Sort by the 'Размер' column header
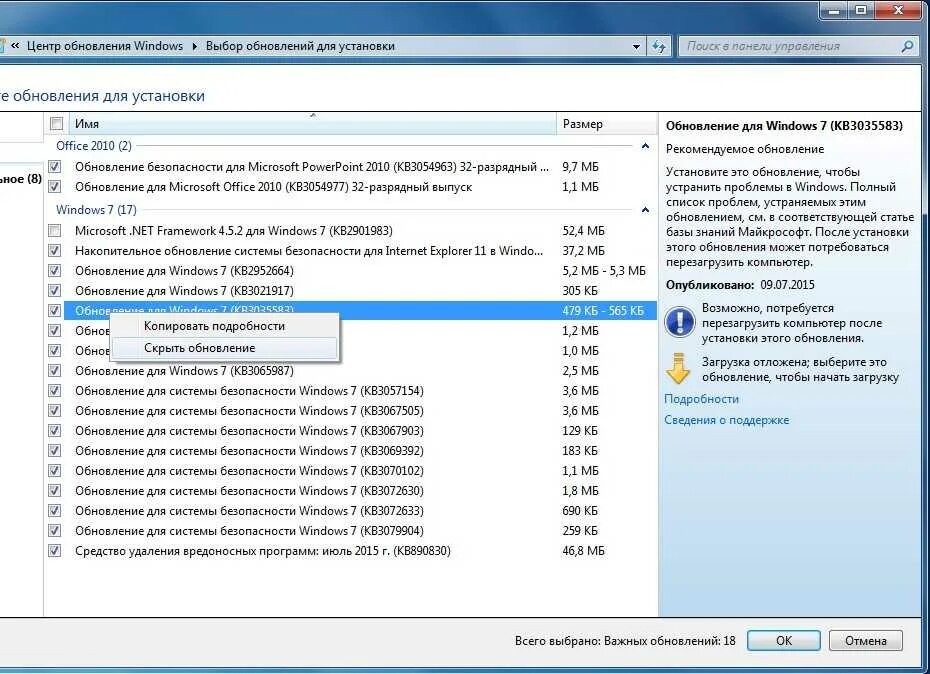Viewport: 930px width, 674px height. [606, 123]
